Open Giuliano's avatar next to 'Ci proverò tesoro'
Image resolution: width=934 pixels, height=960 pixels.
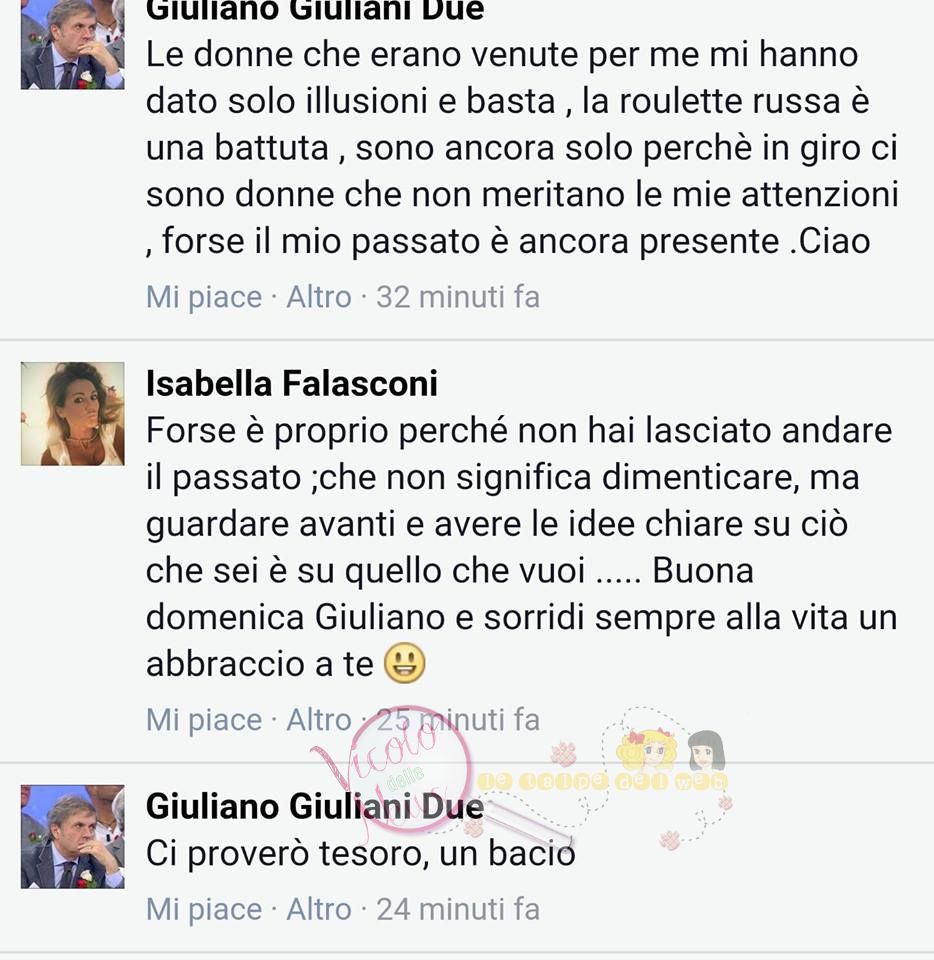[72, 837]
